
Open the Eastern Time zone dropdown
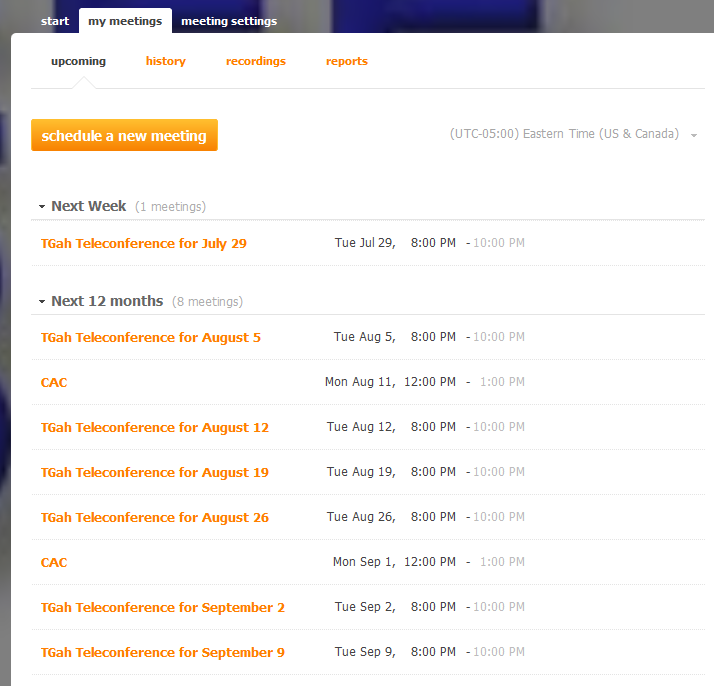[573, 134]
